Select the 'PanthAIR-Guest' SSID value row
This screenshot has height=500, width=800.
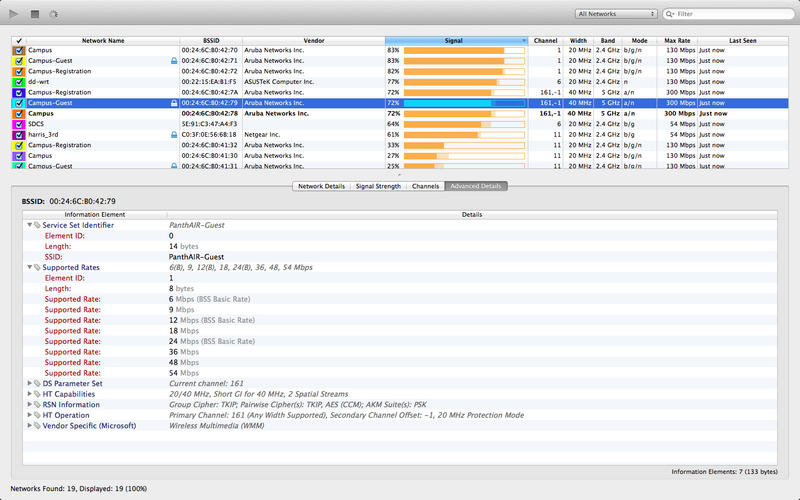(x=400, y=257)
